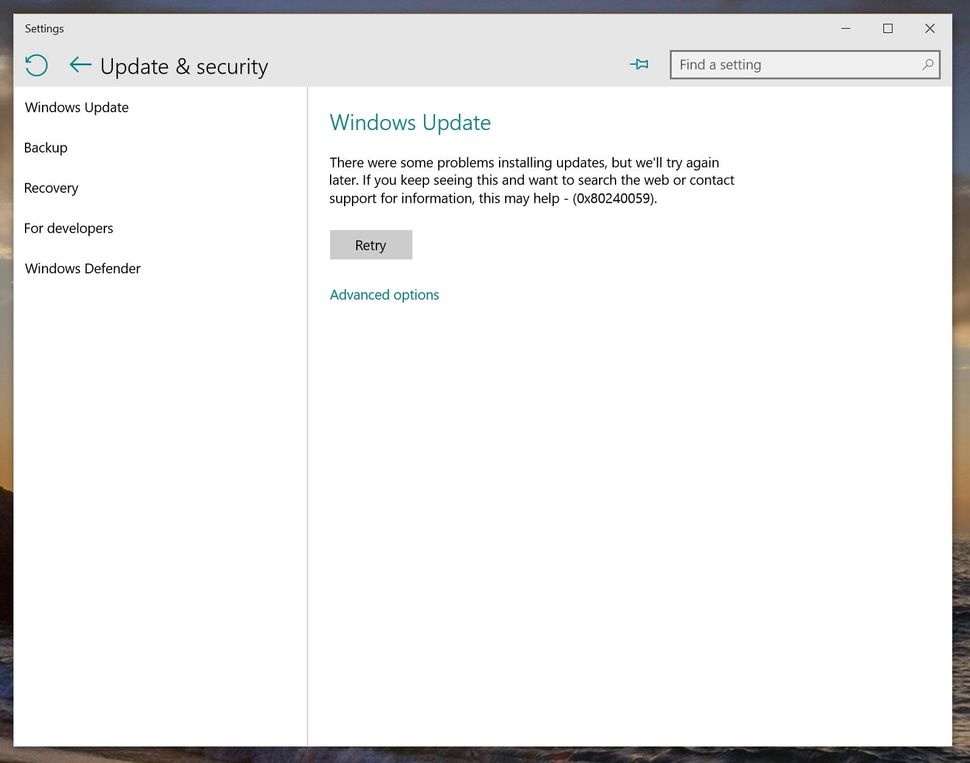Pin the Settings window using the pin icon
The width and height of the screenshot is (970, 763).
pos(639,64)
